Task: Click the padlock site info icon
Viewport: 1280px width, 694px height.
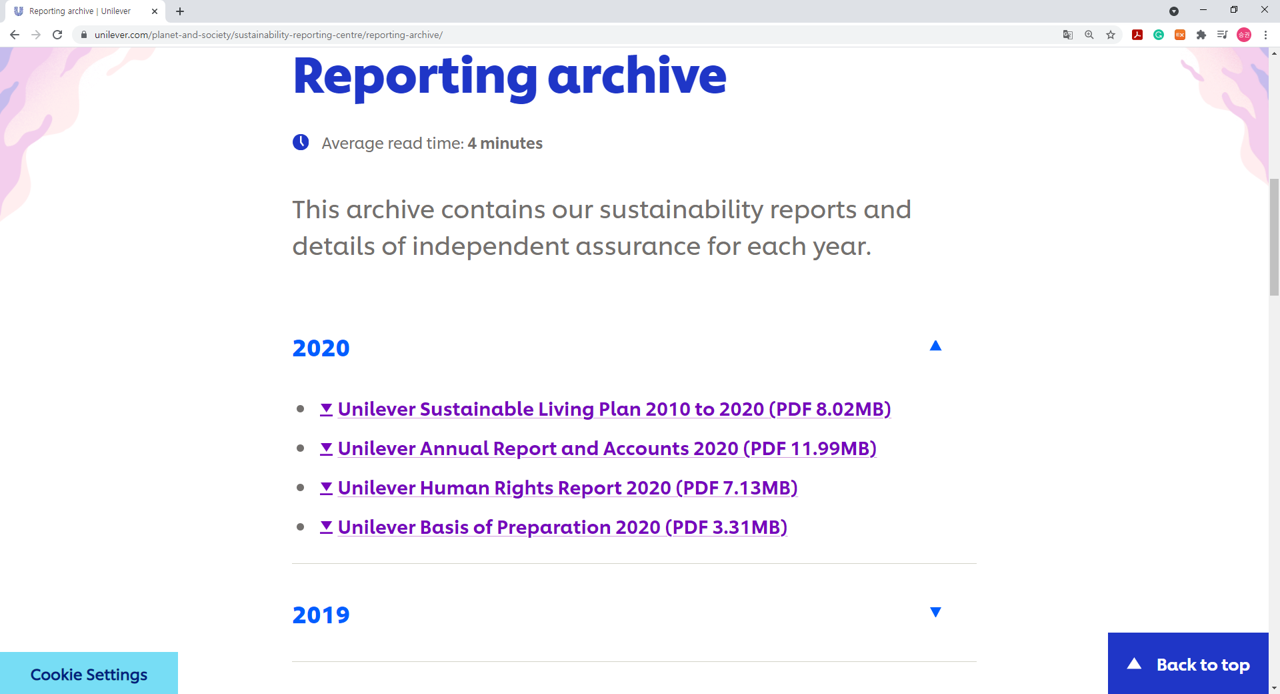Action: [x=84, y=35]
